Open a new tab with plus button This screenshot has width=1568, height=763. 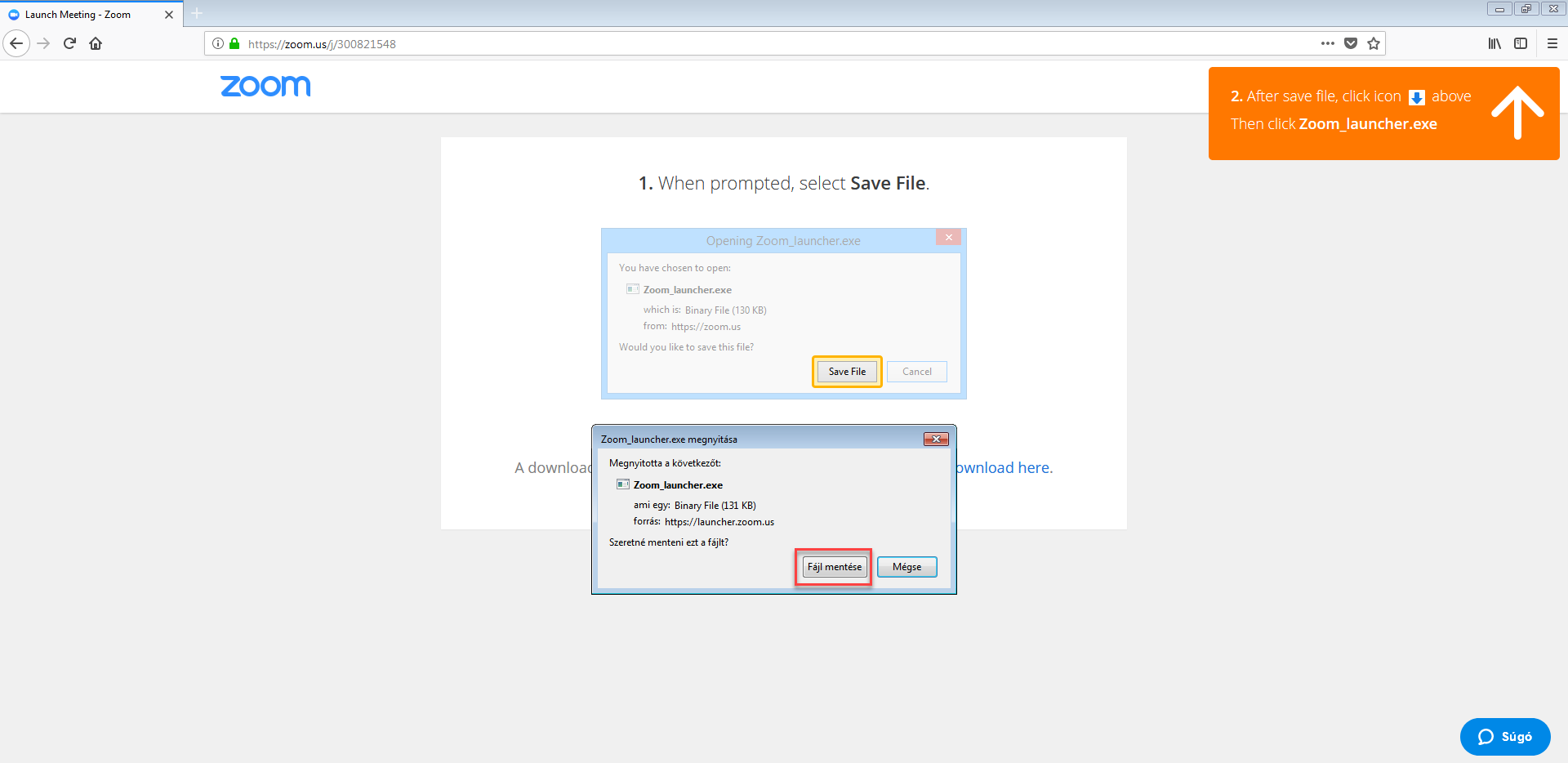coord(197,13)
